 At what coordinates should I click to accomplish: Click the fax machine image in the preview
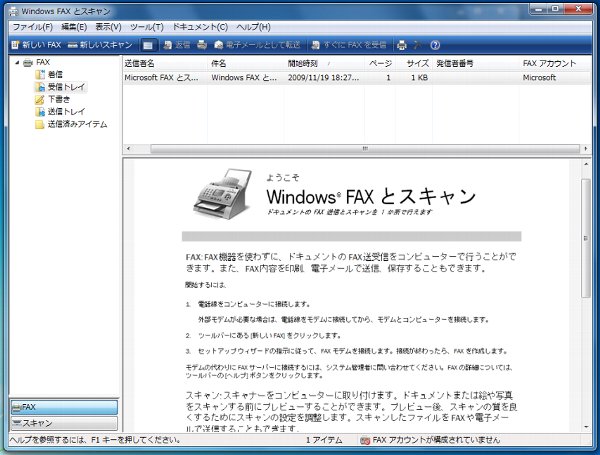coord(224,194)
